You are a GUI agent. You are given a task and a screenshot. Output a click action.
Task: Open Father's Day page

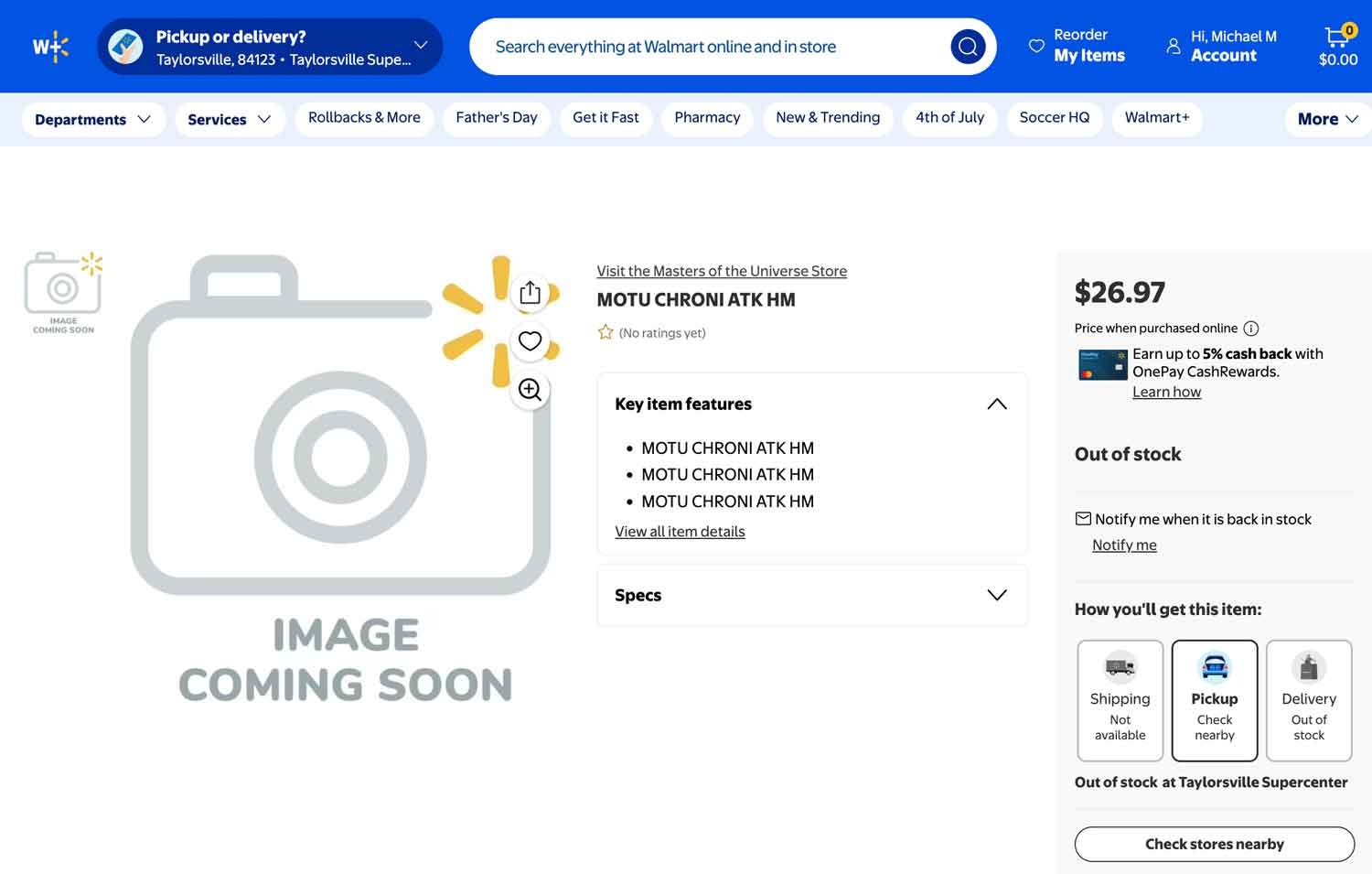[x=497, y=118]
